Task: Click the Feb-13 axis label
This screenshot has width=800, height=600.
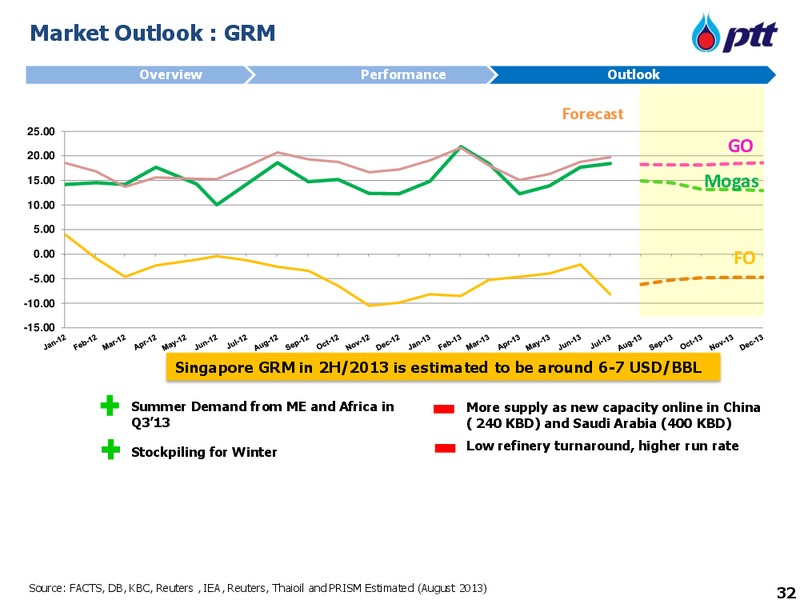Action: pos(448,341)
